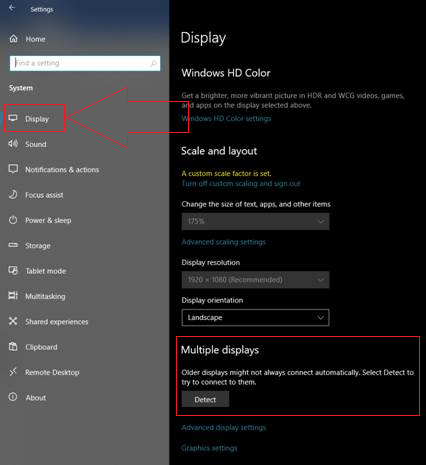Click the Tablet mode icon

[x=13, y=270]
